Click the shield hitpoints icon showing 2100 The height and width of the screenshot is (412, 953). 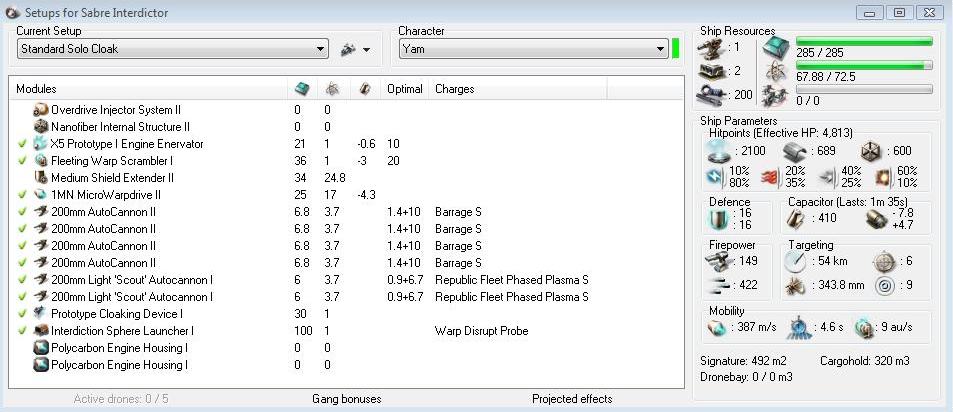pos(719,151)
